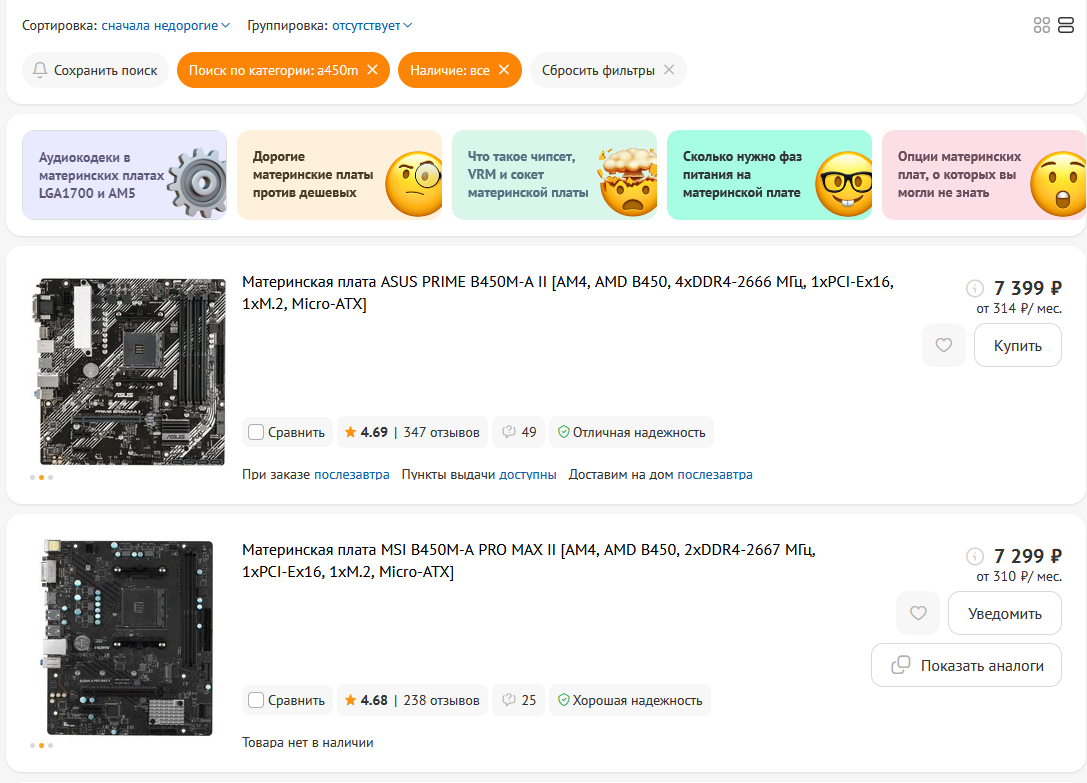Click the MSI motherboard product image
Viewport: 1087px width, 783px height.
[x=129, y=638]
